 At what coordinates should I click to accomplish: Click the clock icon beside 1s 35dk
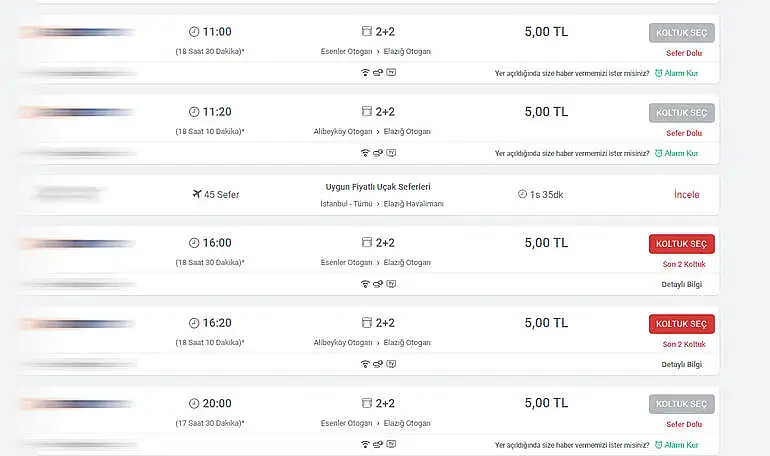pyautogui.click(x=522, y=194)
